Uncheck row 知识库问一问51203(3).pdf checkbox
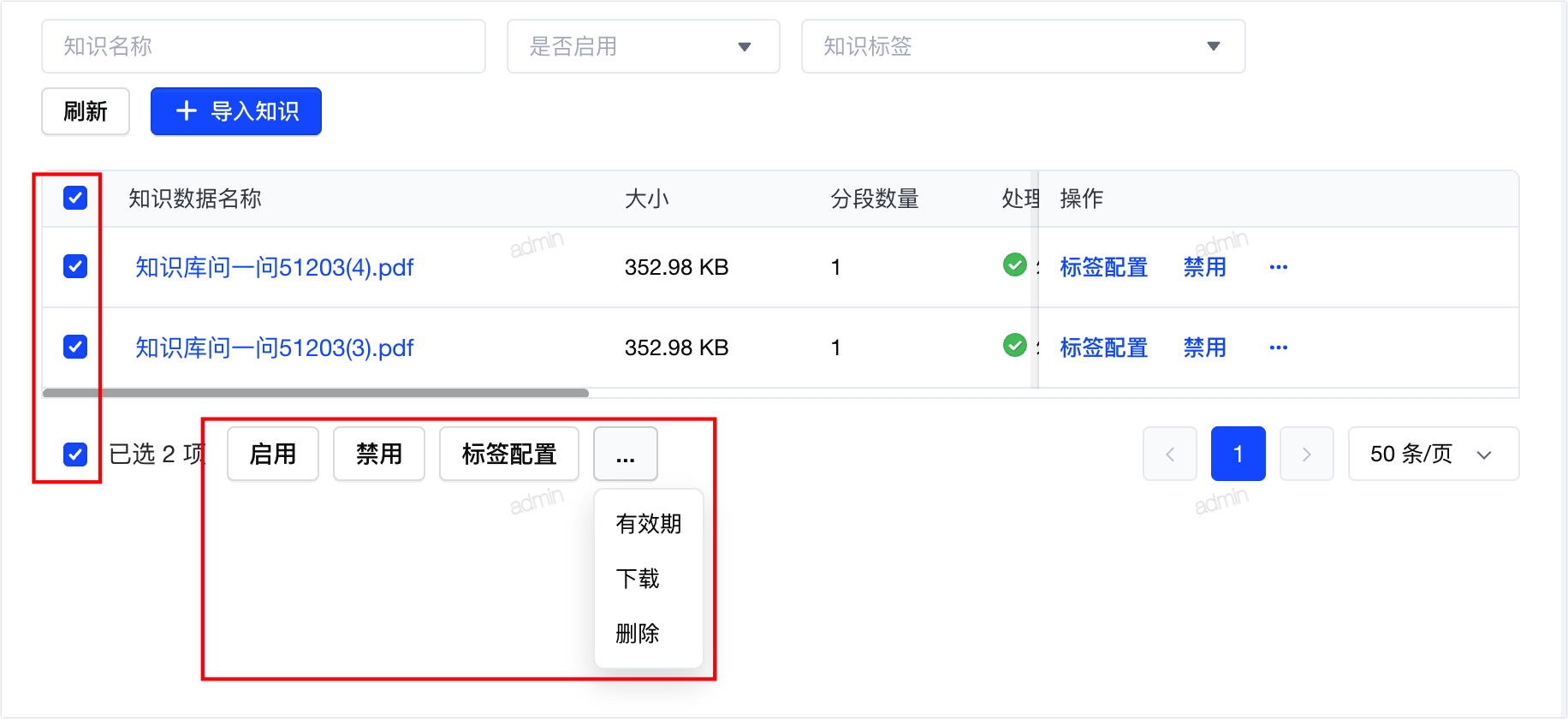 pyautogui.click(x=75, y=347)
